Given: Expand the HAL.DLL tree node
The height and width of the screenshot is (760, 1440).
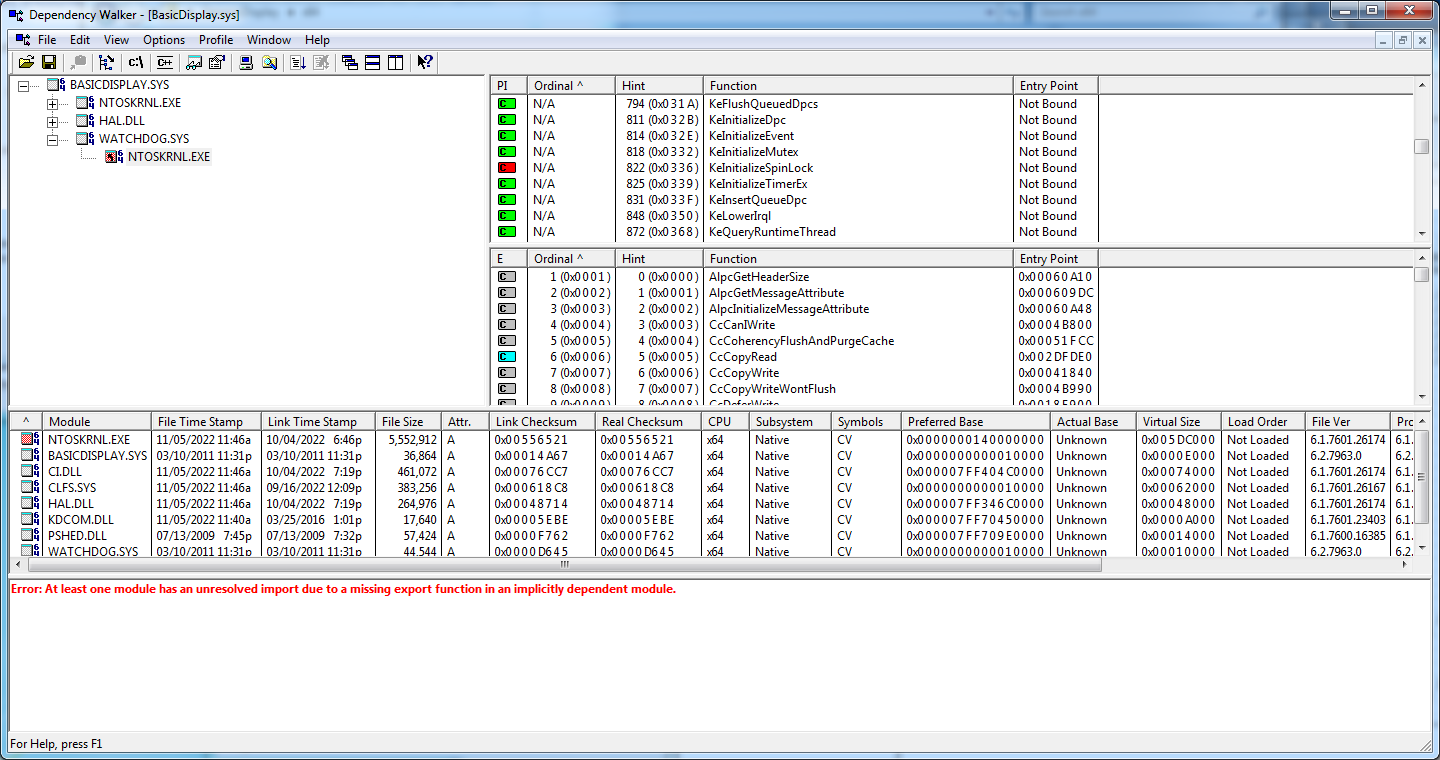Looking at the screenshot, I should [x=53, y=122].
